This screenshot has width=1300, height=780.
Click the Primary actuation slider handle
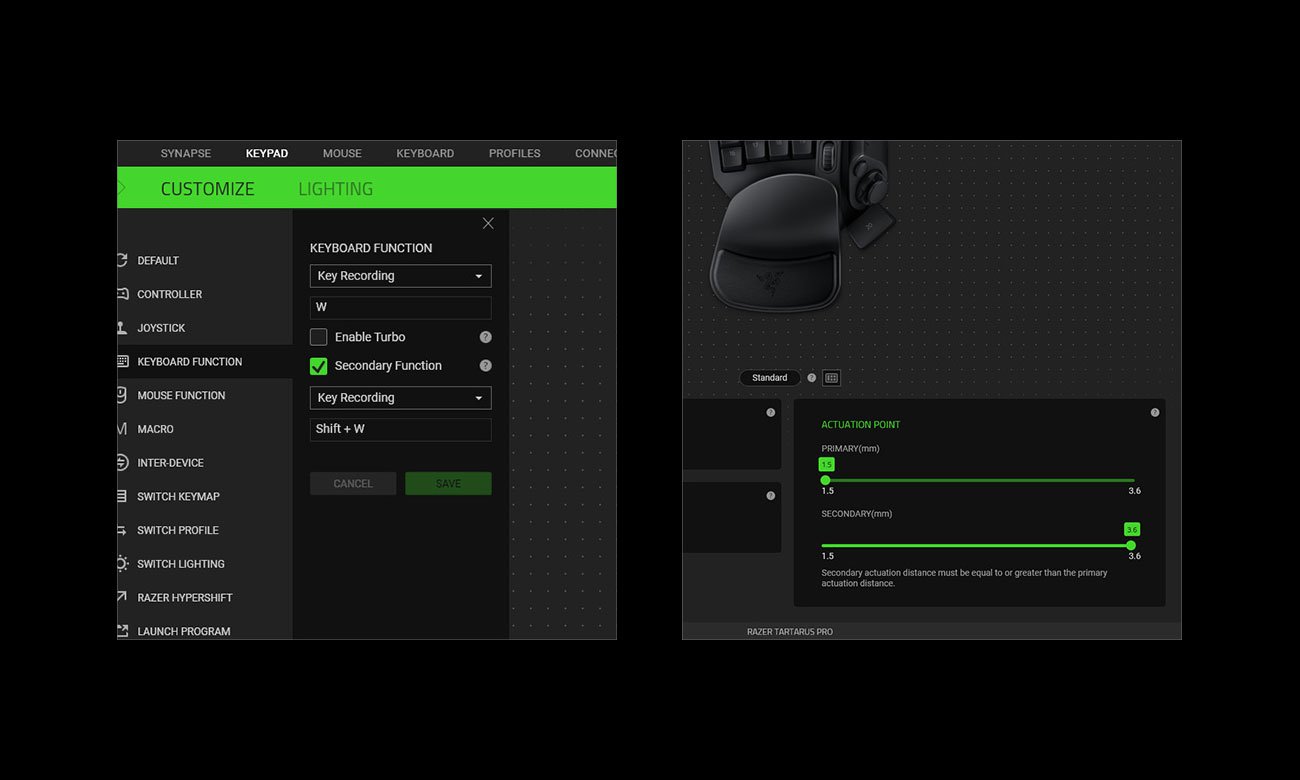[x=825, y=480]
